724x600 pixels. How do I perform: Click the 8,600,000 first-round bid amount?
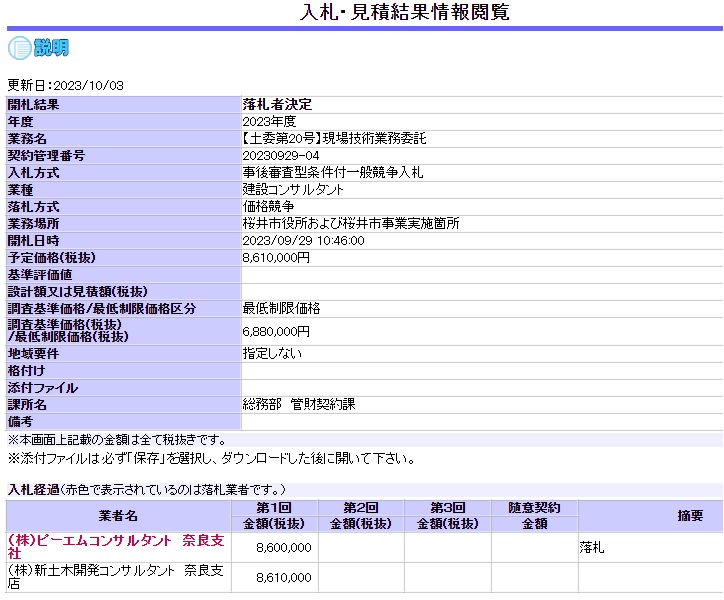click(x=284, y=547)
